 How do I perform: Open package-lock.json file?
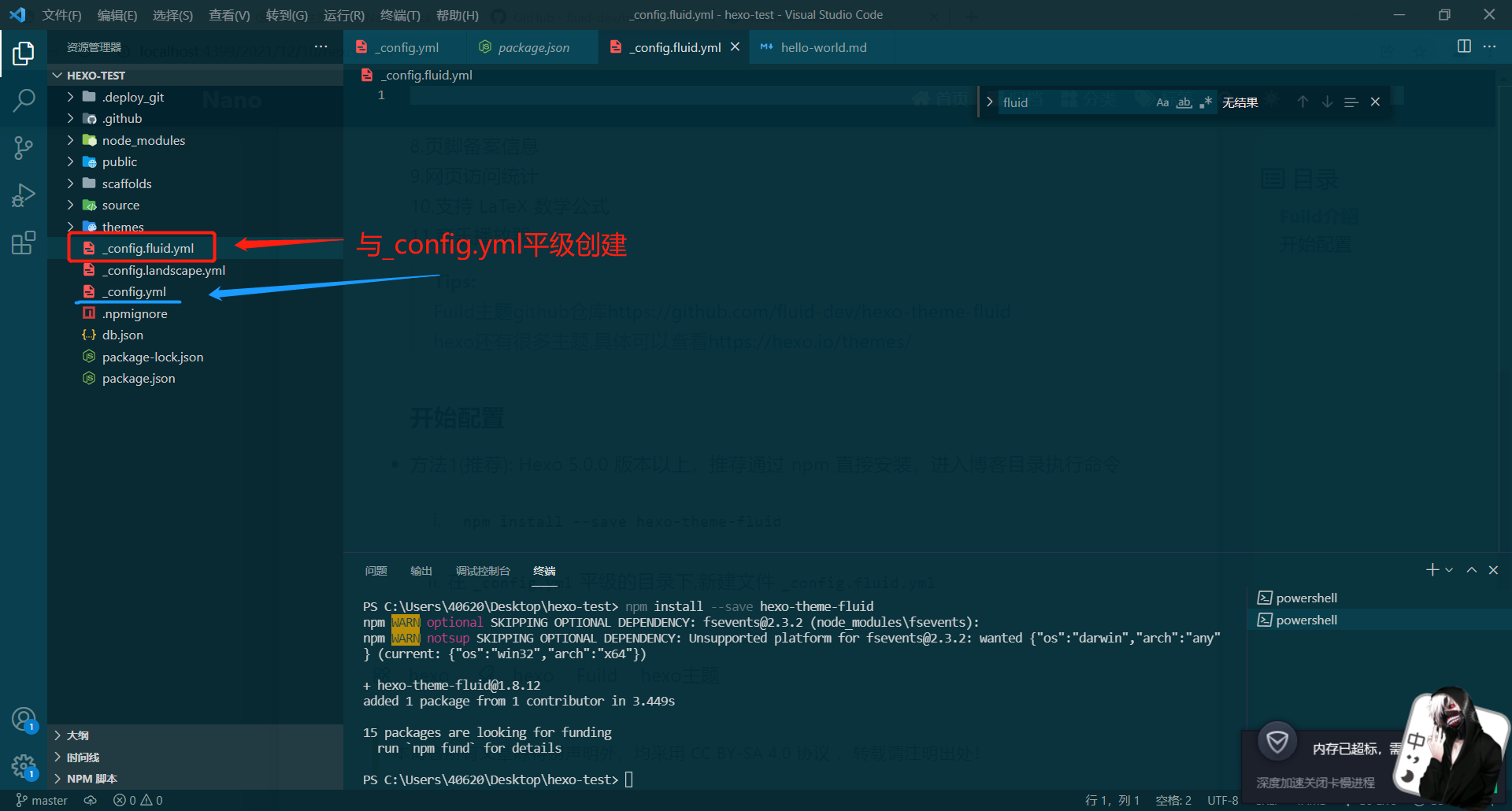coord(197,357)
